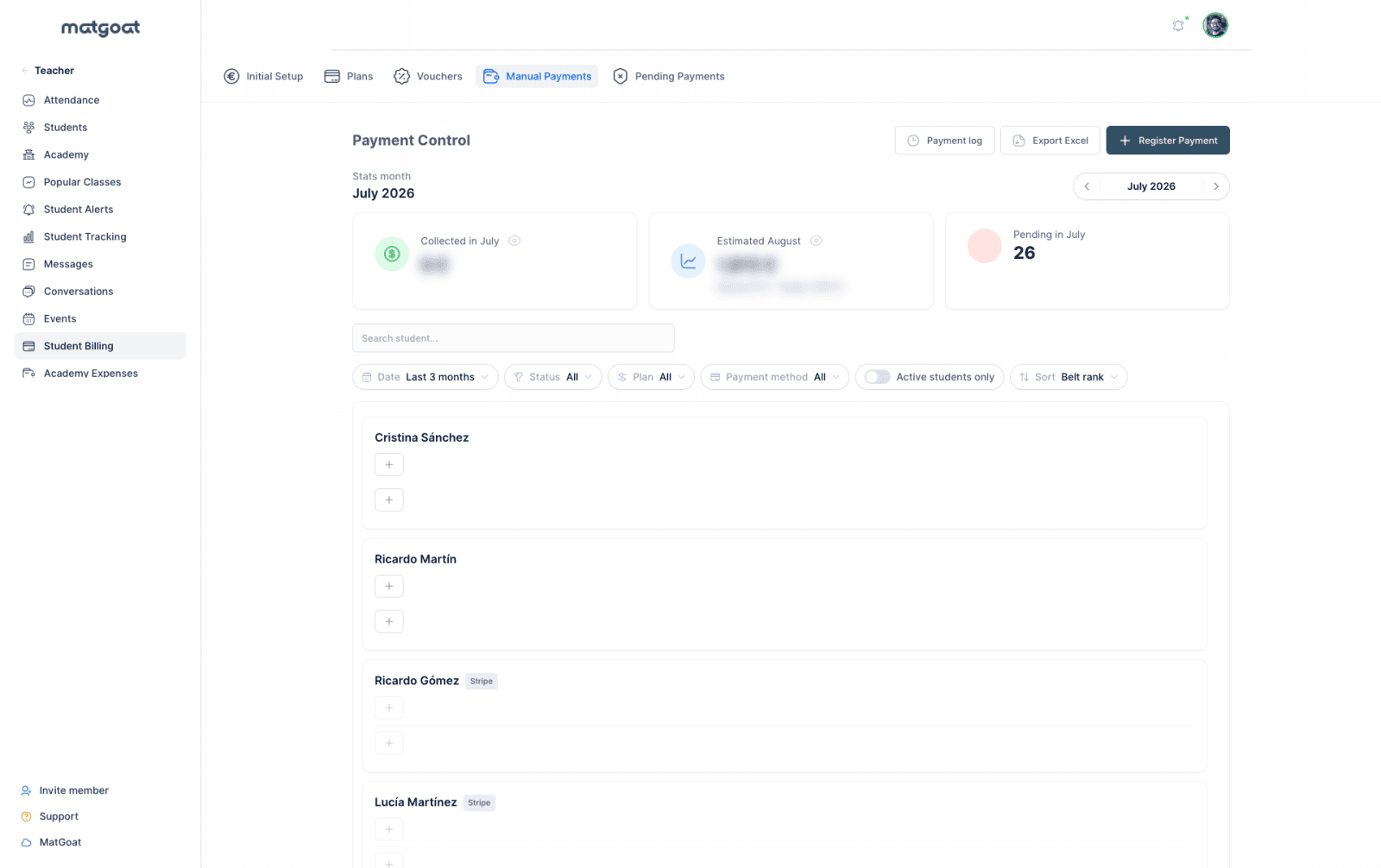Click Student Alerts bell icon
The width and height of the screenshot is (1381, 868).
click(28, 210)
